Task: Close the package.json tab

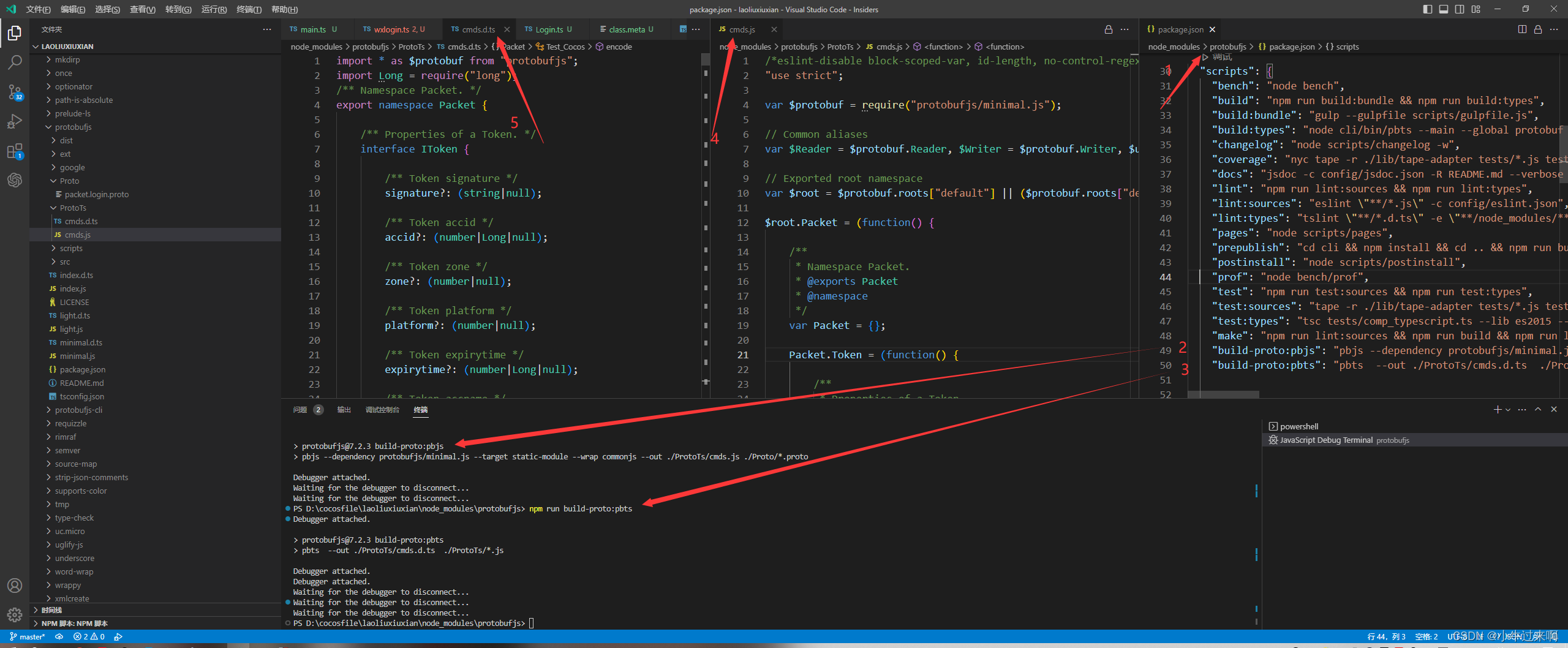Action: click(1212, 29)
